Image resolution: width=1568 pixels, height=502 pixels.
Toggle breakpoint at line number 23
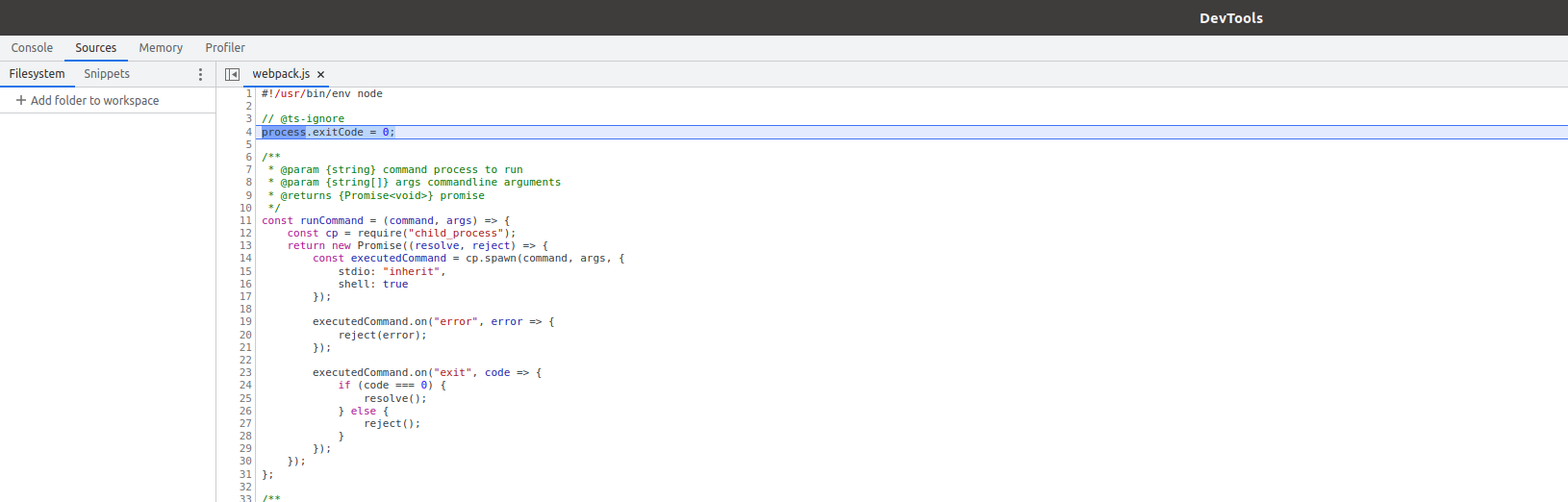pos(245,372)
